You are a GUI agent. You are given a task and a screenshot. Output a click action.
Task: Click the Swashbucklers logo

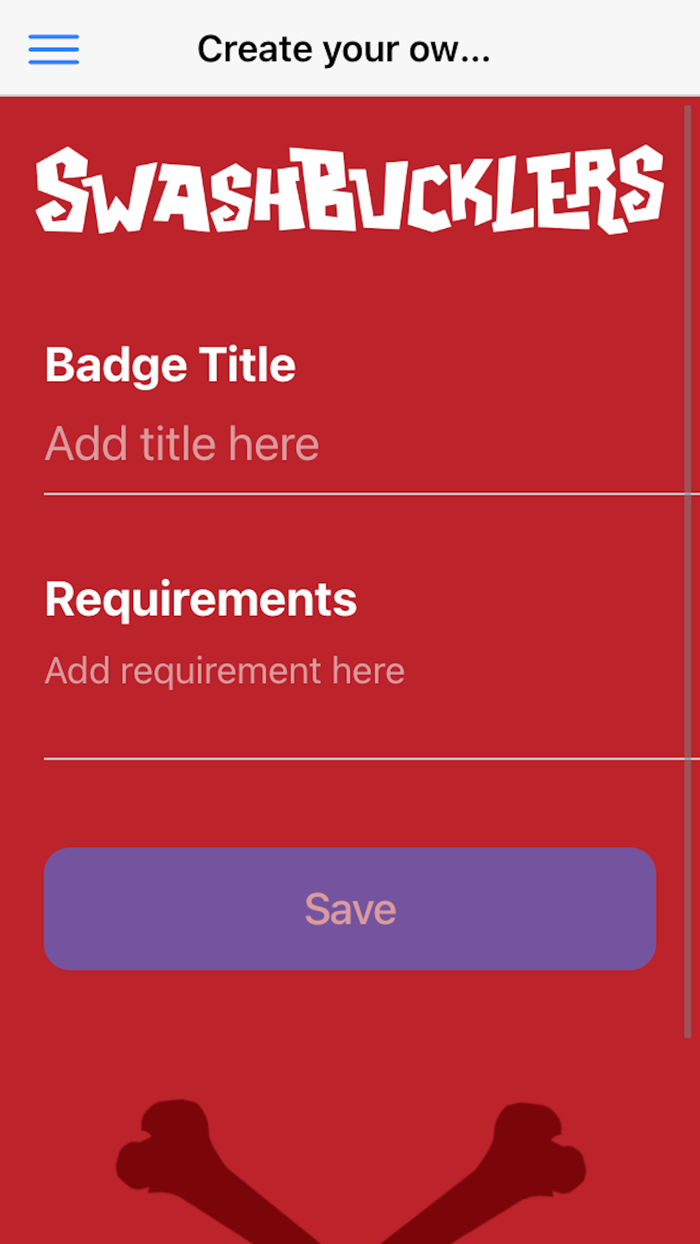click(x=350, y=190)
